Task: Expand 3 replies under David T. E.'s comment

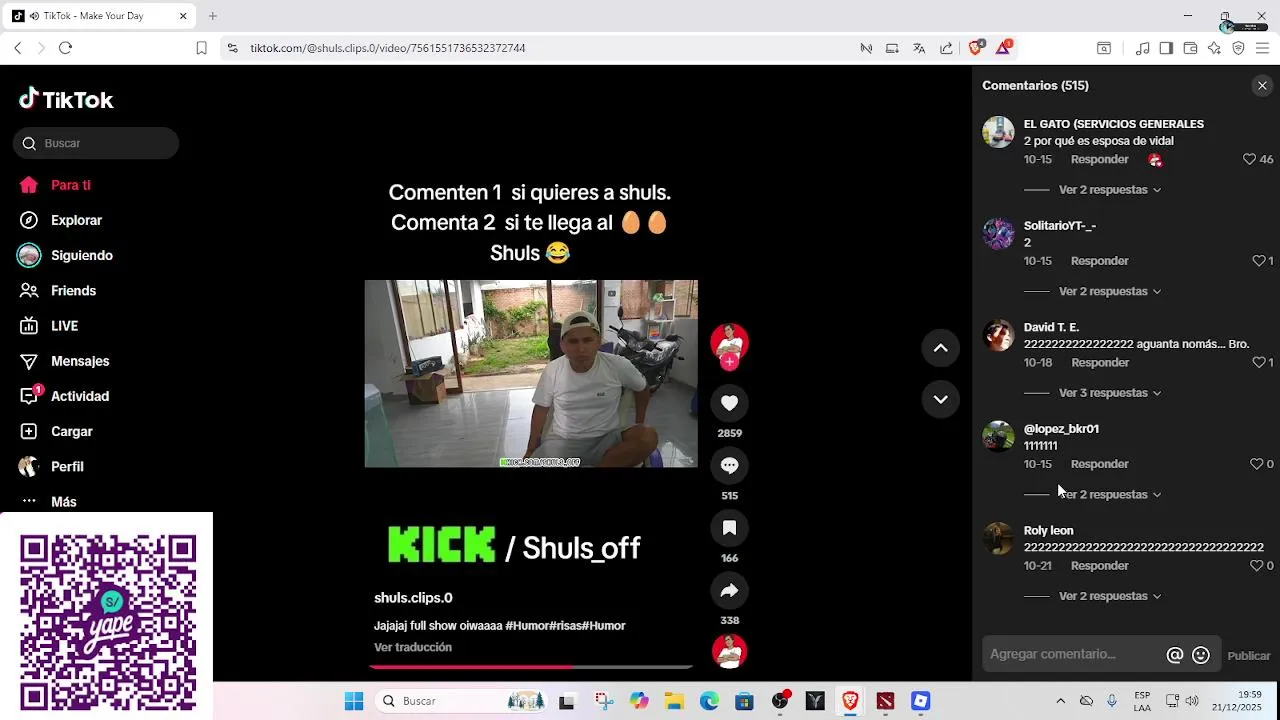Action: coord(1110,393)
